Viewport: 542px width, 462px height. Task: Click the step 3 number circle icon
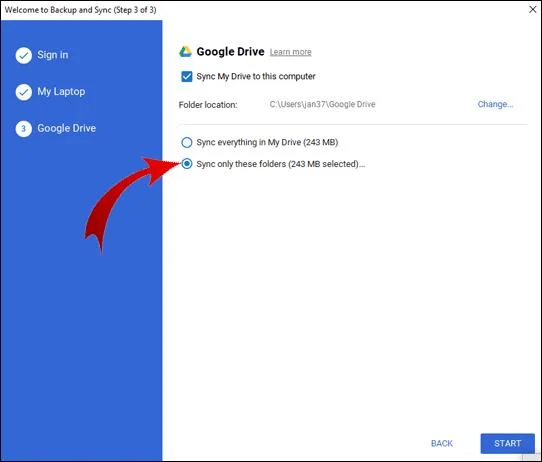[x=24, y=129]
